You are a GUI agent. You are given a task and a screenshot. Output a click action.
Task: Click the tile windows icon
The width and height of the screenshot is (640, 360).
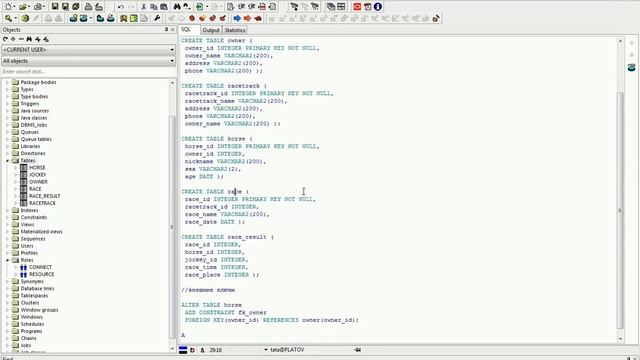pos(341,7)
